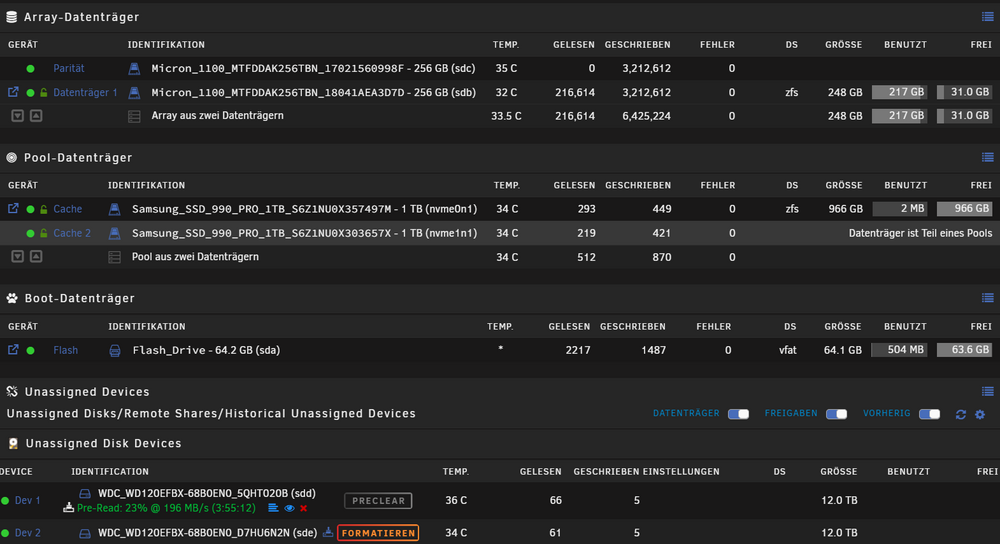Click green status dot of Cache 2
The image size is (1000, 544).
(x=30, y=233)
